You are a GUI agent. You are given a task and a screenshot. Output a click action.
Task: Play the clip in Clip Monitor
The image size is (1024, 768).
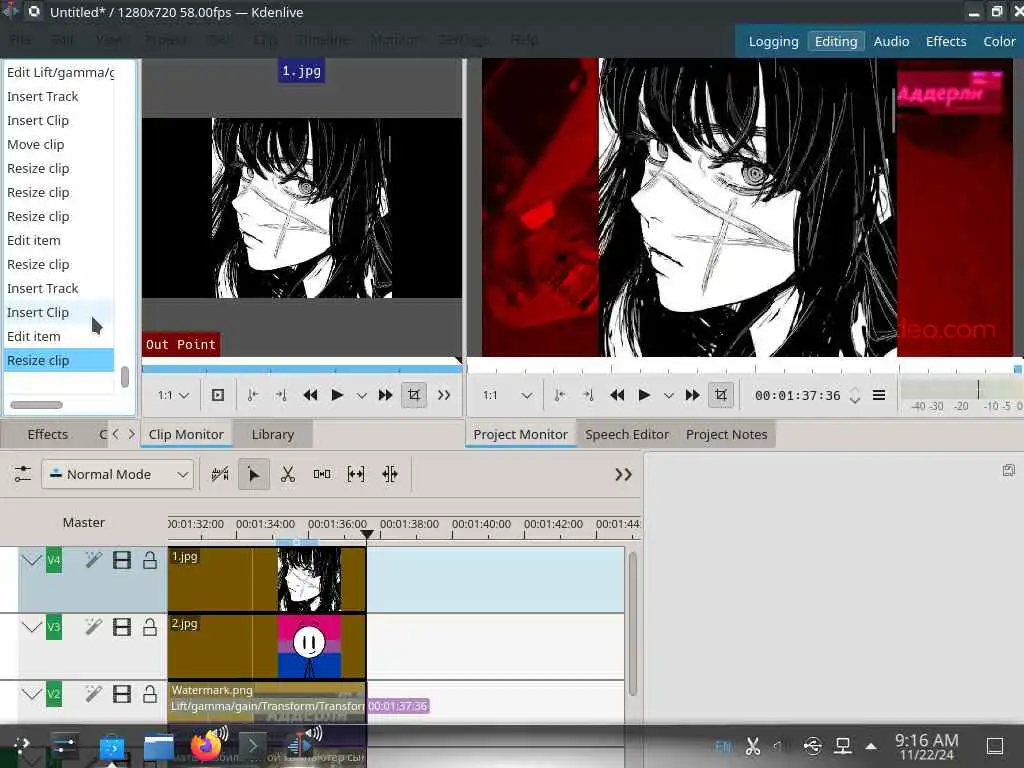337,395
